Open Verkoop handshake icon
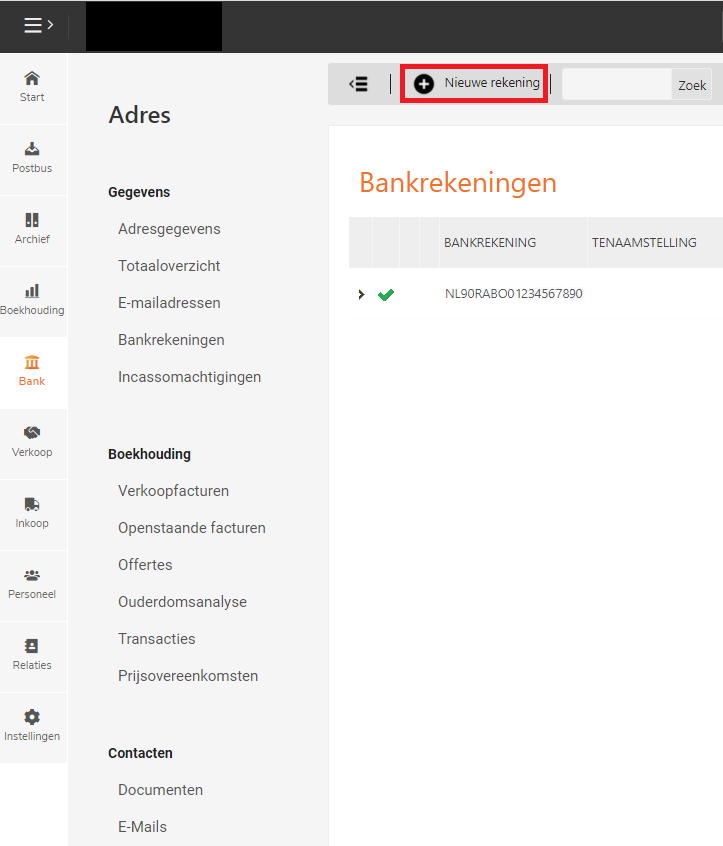This screenshot has height=846, width=723. point(32,434)
